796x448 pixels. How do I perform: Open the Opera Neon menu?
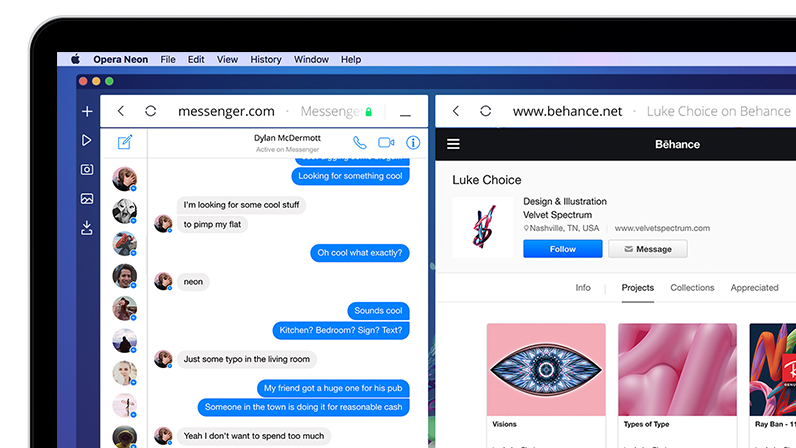(121, 59)
